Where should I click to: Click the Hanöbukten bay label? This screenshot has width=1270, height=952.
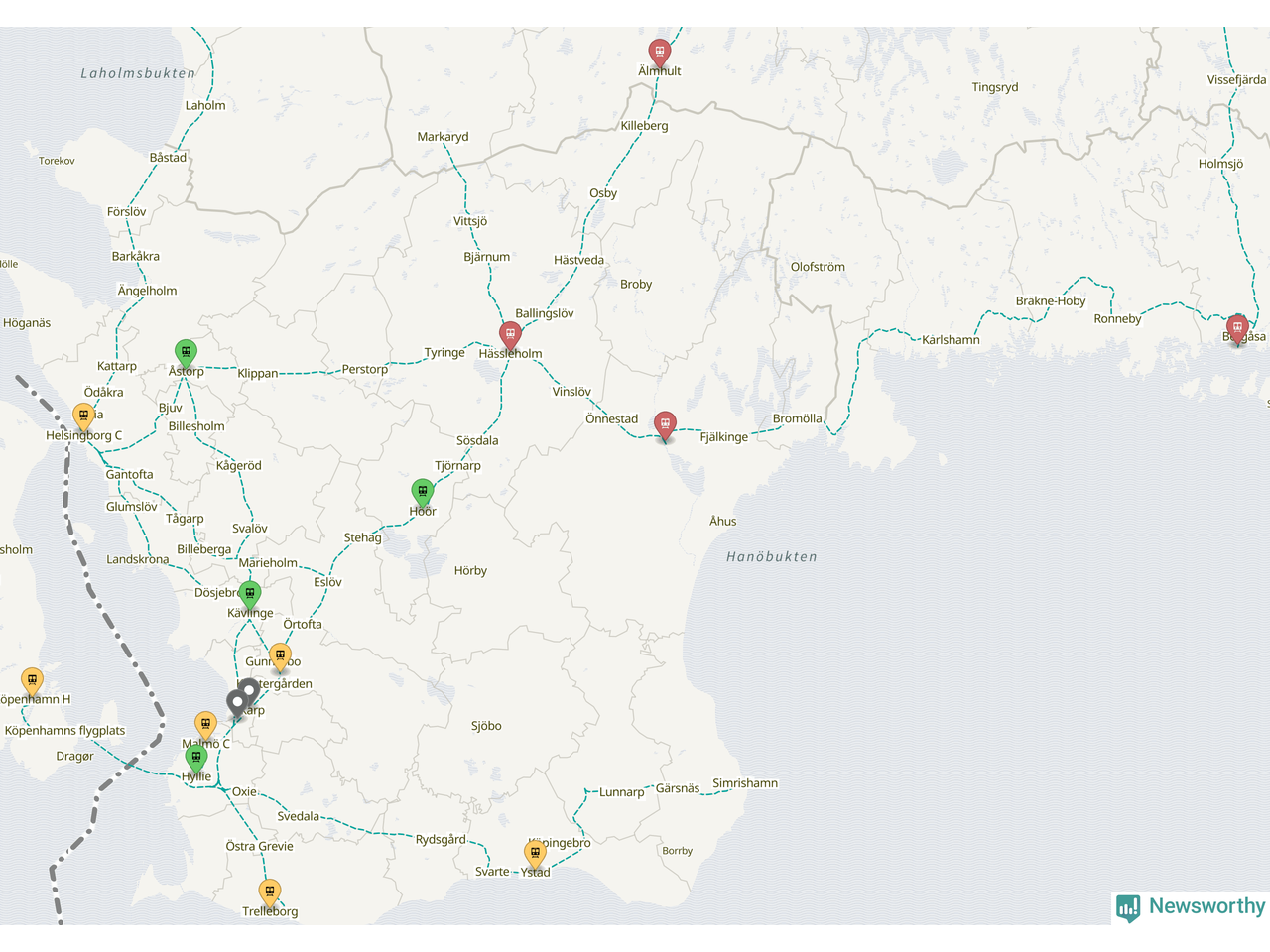772,557
